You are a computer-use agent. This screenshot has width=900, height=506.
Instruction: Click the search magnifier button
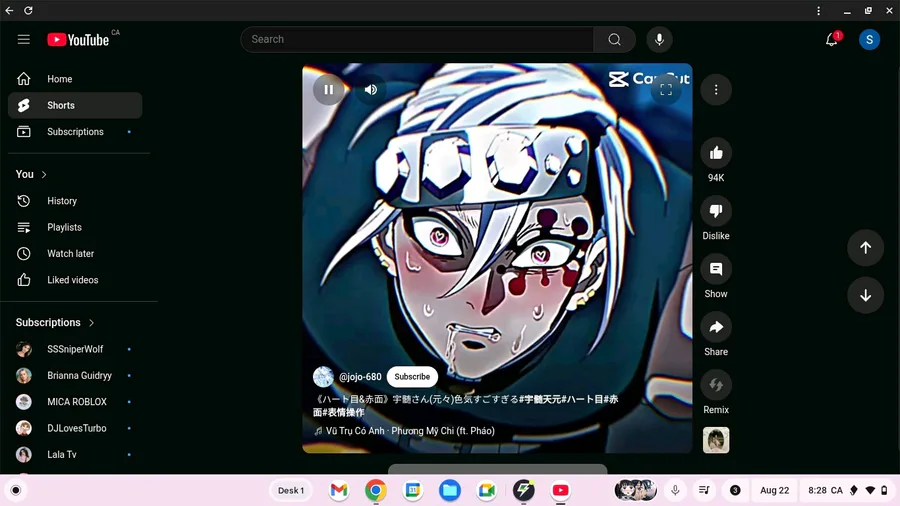tap(614, 40)
